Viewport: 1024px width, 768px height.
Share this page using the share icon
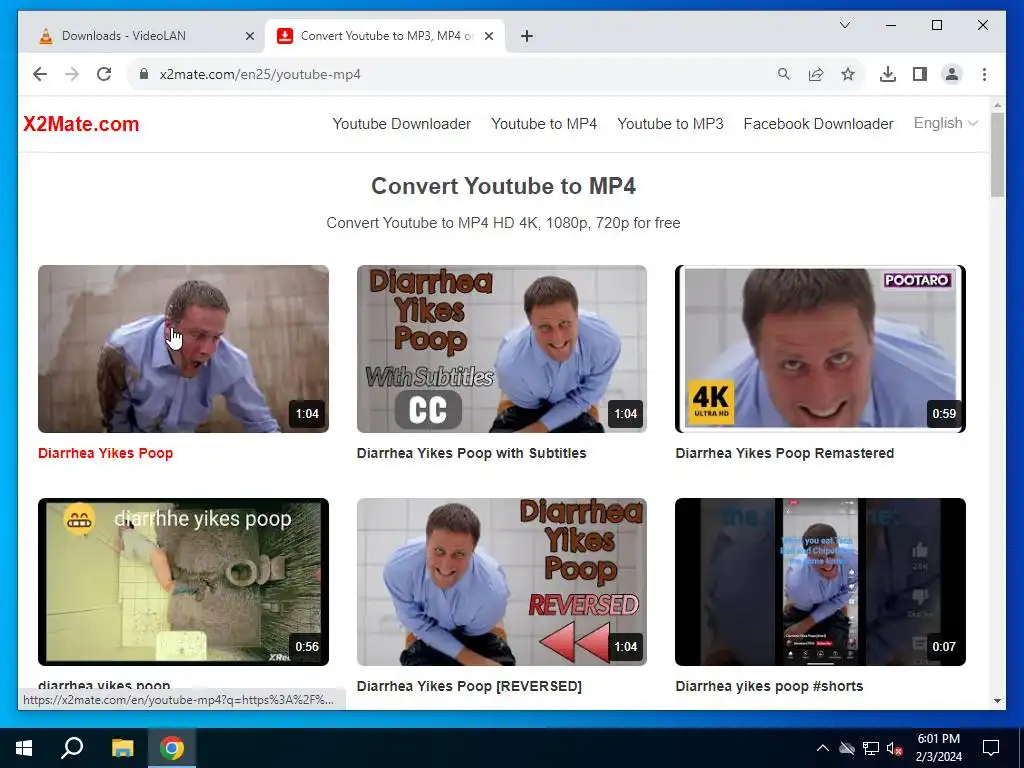(816, 74)
